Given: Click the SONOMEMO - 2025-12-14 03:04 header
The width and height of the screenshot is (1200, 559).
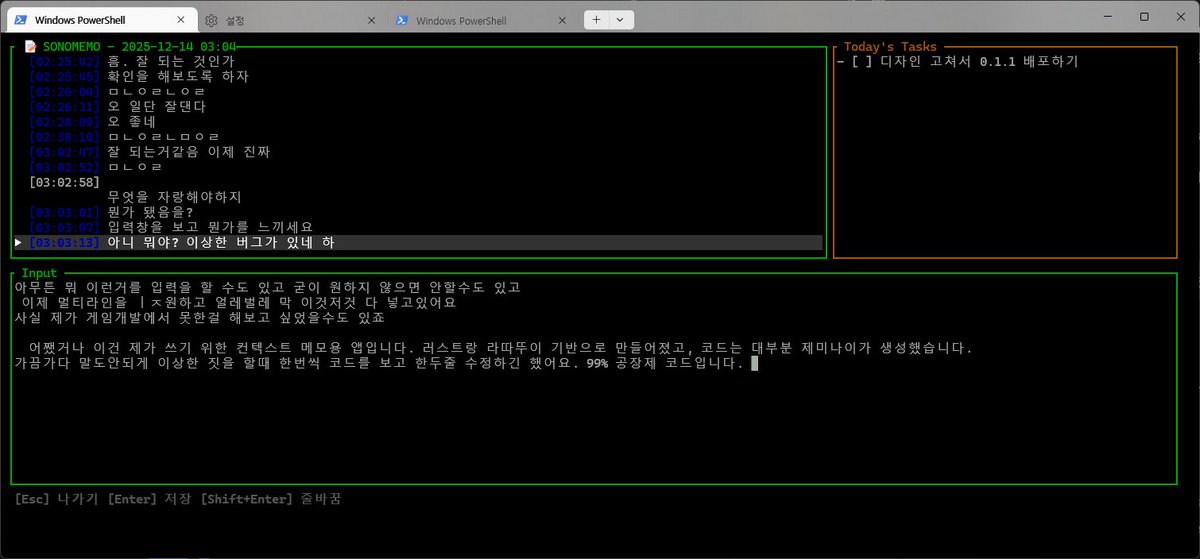Looking at the screenshot, I should point(139,46).
